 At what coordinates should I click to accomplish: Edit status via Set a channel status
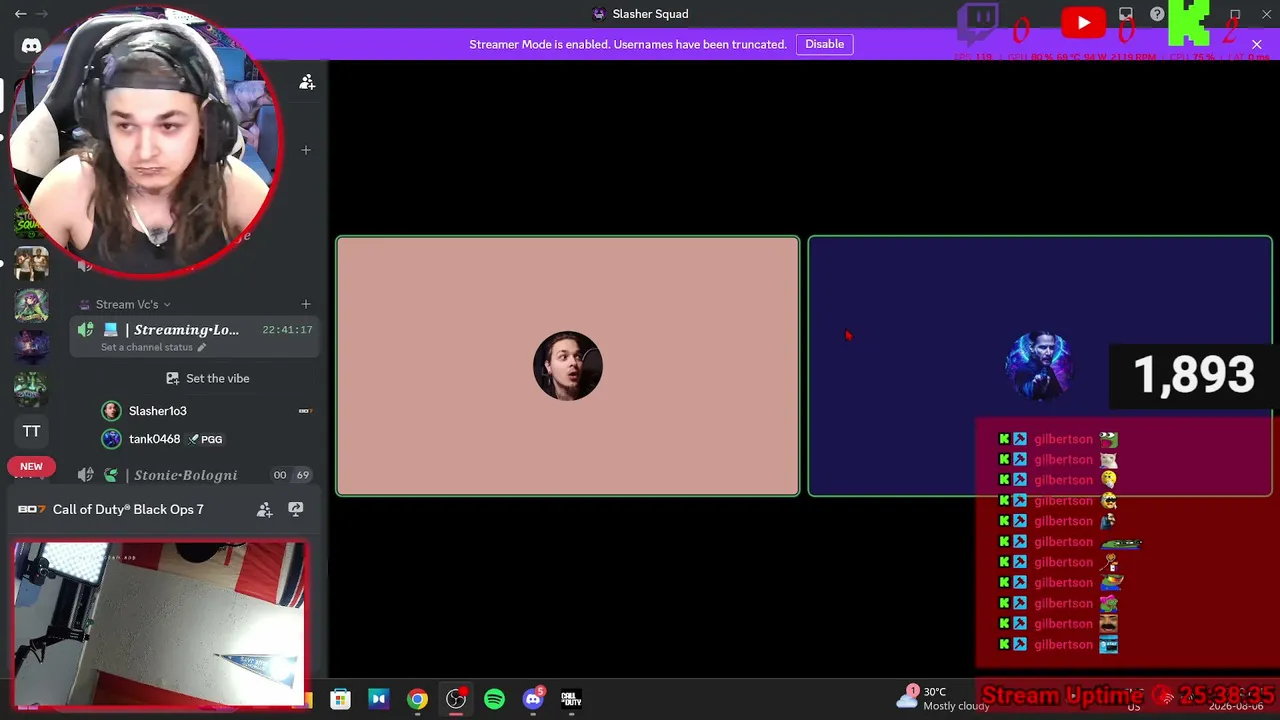[153, 347]
